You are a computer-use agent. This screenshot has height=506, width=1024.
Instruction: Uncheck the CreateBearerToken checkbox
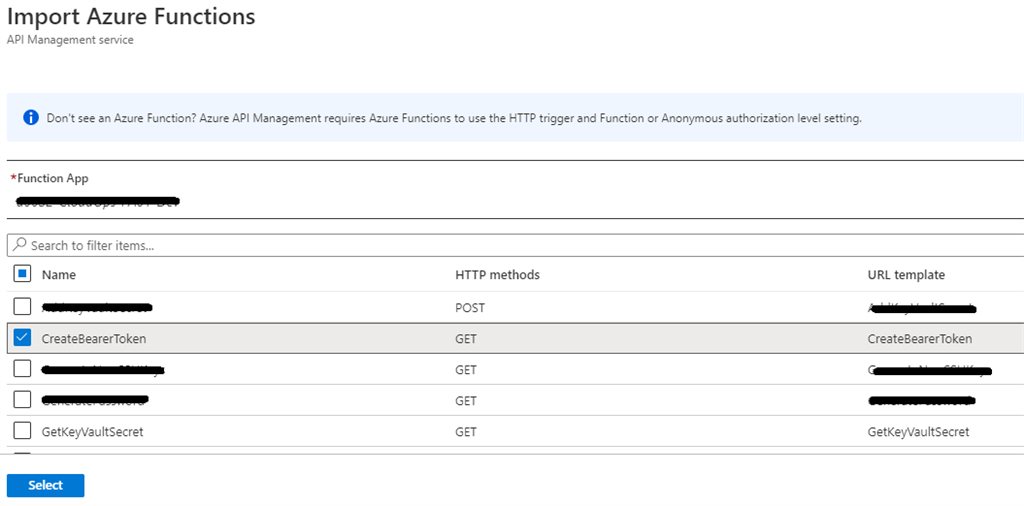(22, 338)
